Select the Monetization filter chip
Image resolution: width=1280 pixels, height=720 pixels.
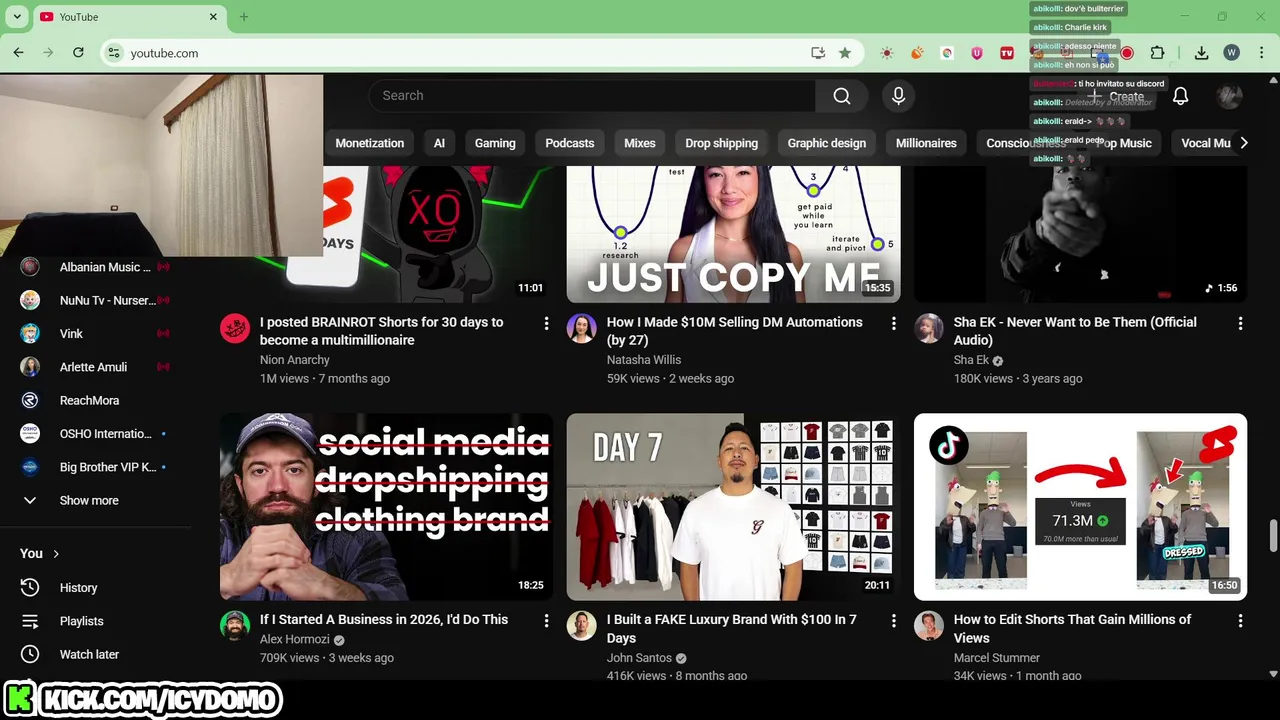(370, 143)
